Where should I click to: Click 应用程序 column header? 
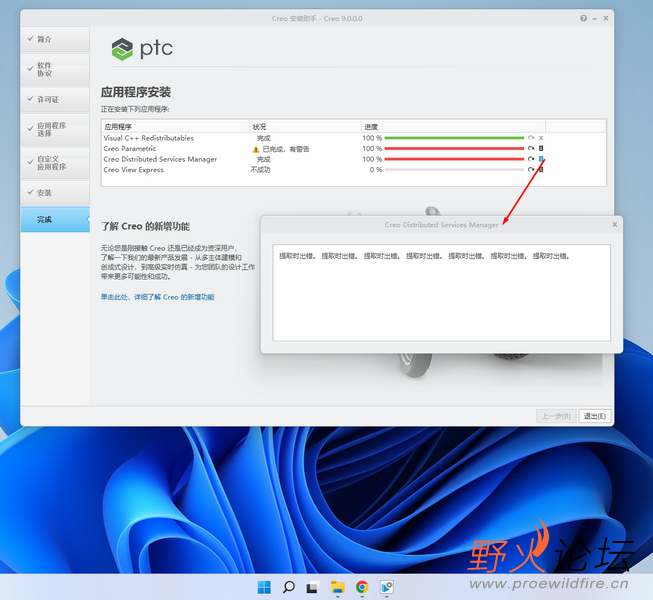(175, 127)
